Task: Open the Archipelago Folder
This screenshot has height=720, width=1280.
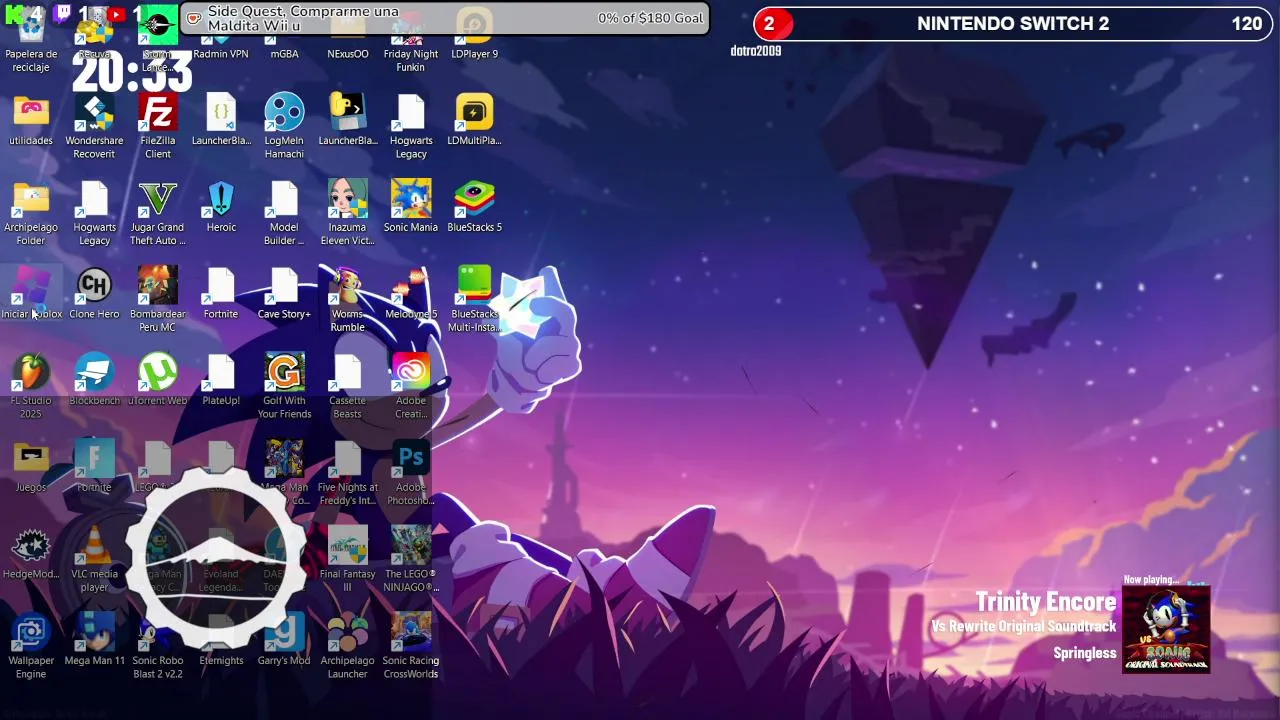Action: point(31,214)
